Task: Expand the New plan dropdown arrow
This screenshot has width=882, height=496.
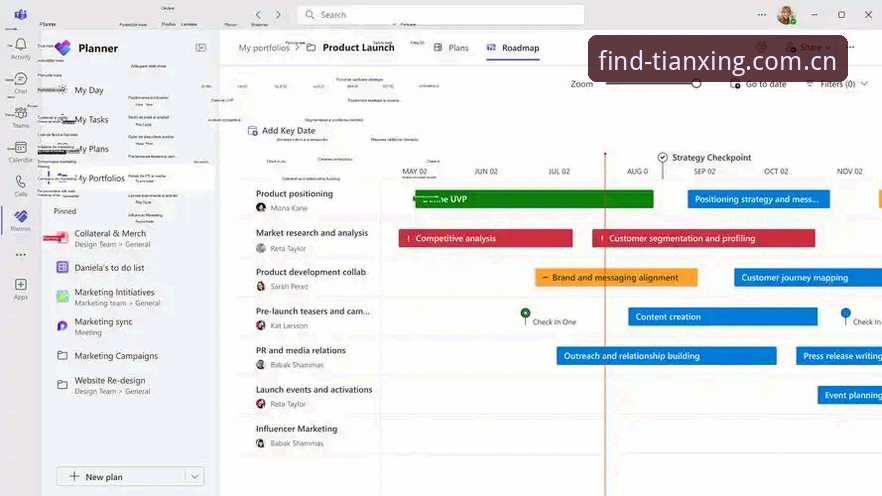Action: 195,476
